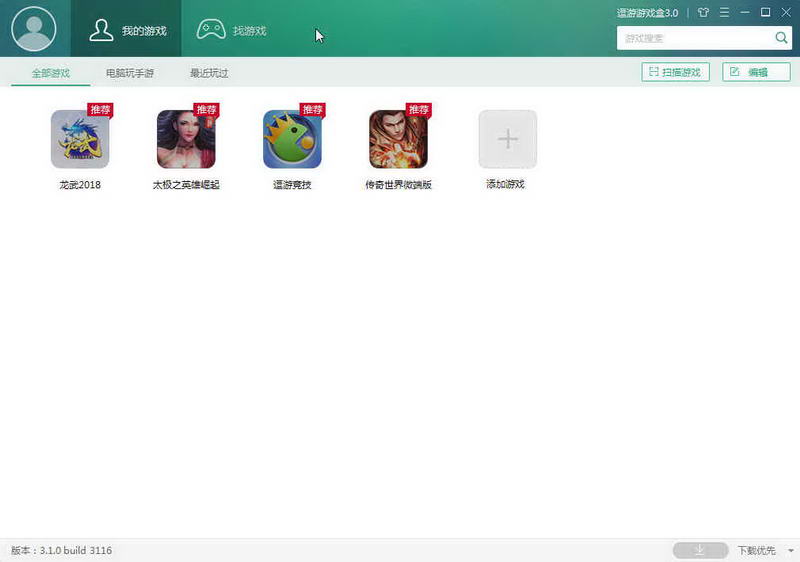The image size is (800, 562).
Task: Open the download manager button
Action: 700,550
